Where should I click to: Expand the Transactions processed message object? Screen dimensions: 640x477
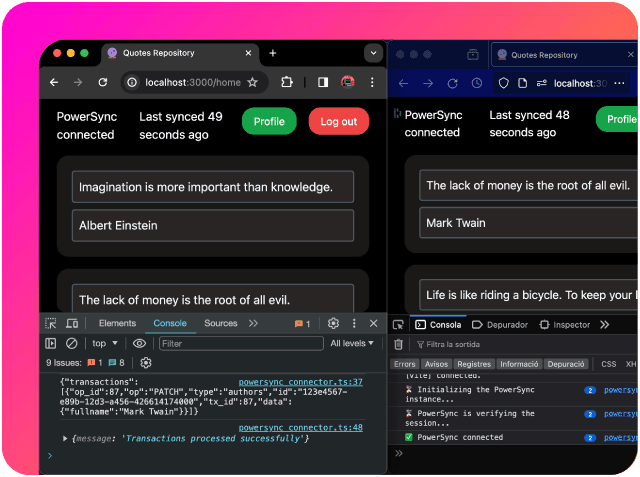click(65, 439)
